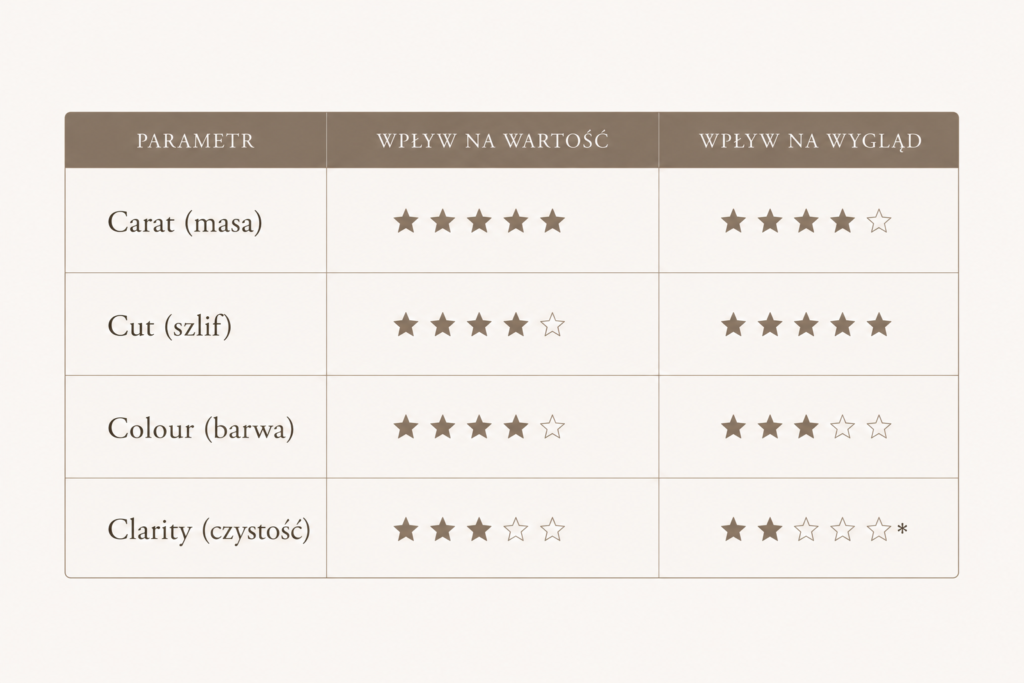The width and height of the screenshot is (1024, 683).
Task: Click the first star in Carat value rating
Action: [x=406, y=221]
